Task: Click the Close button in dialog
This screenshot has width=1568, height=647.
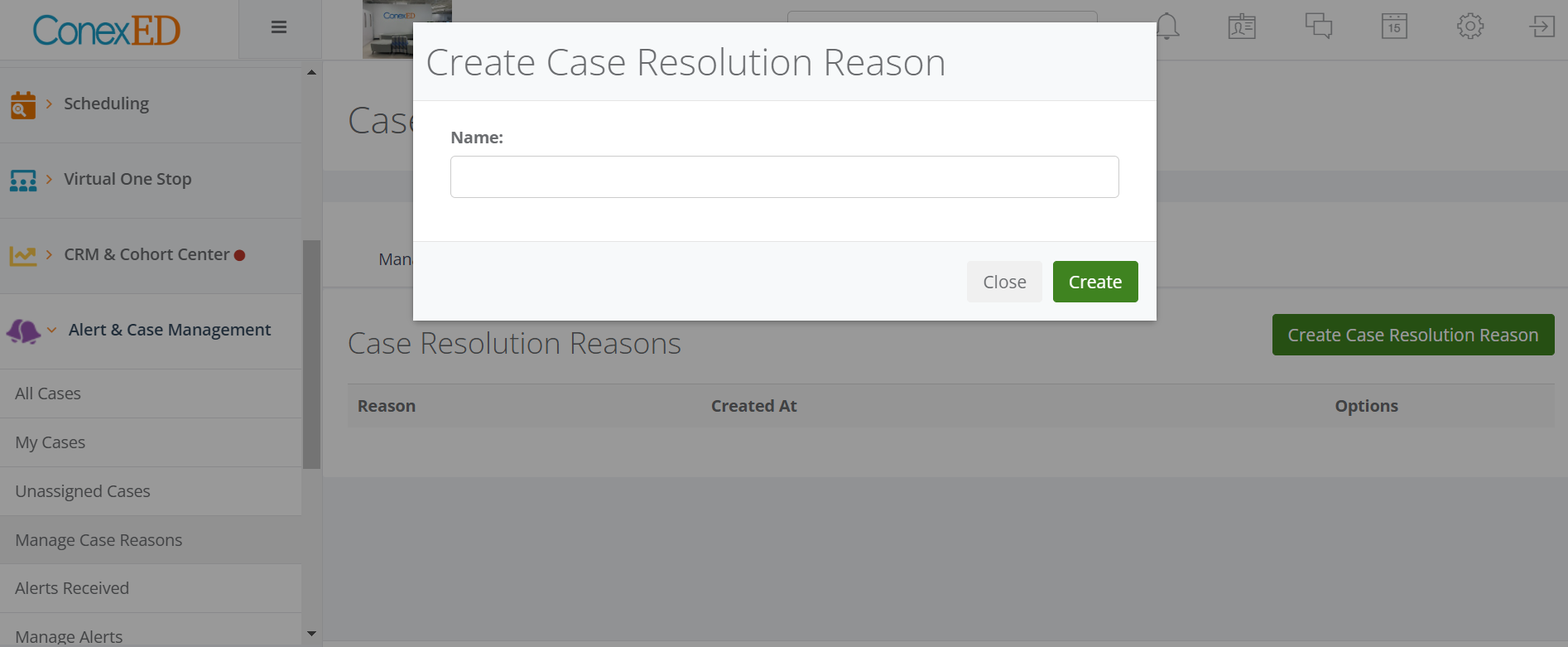Action: 1004,282
